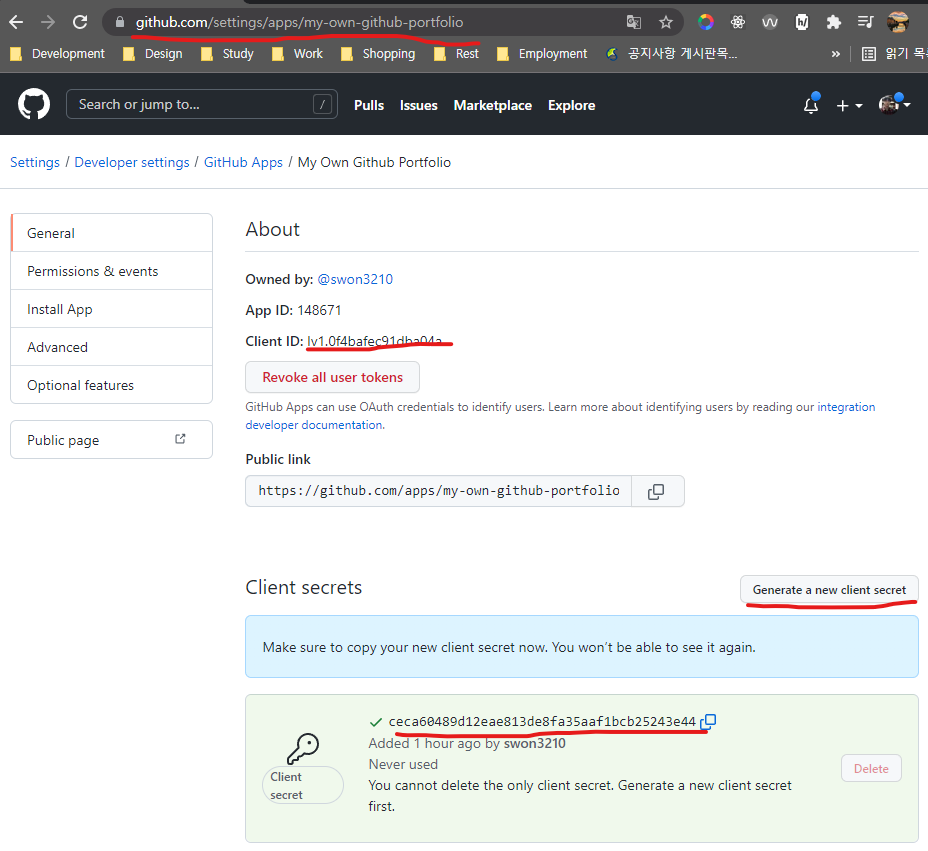Screen dimensions: 928x851
Task: Click the disabled Delete secret button
Action: click(871, 768)
